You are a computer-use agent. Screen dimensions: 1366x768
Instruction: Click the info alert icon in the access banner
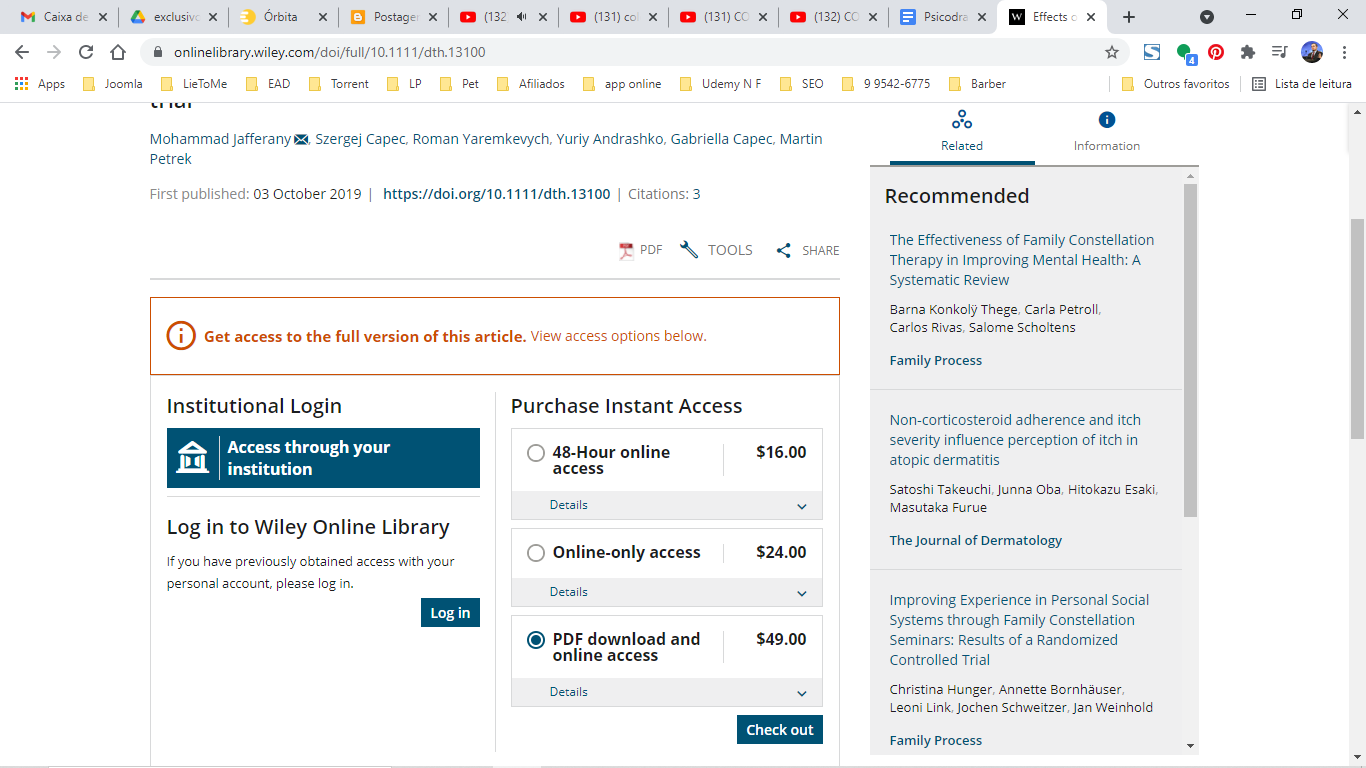(x=180, y=336)
